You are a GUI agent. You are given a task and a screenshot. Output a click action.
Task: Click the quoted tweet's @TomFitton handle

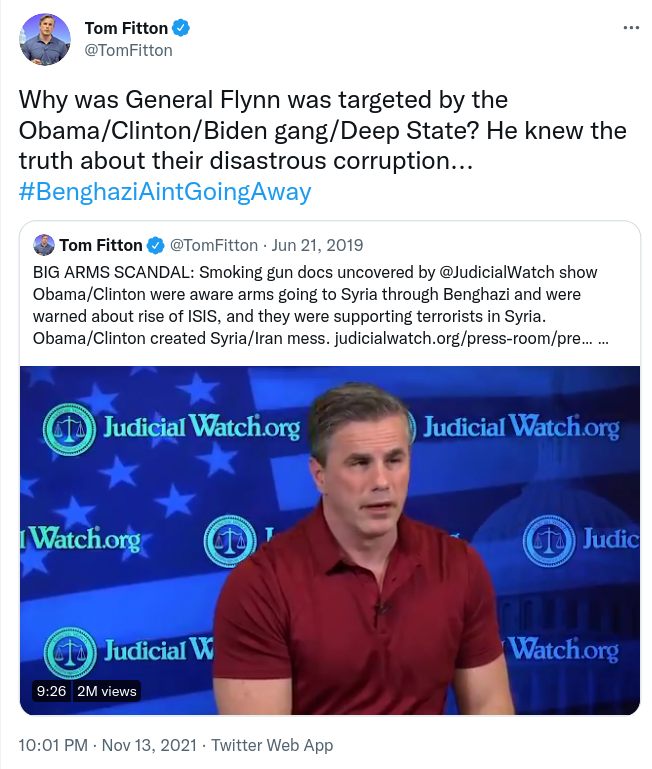point(216,245)
